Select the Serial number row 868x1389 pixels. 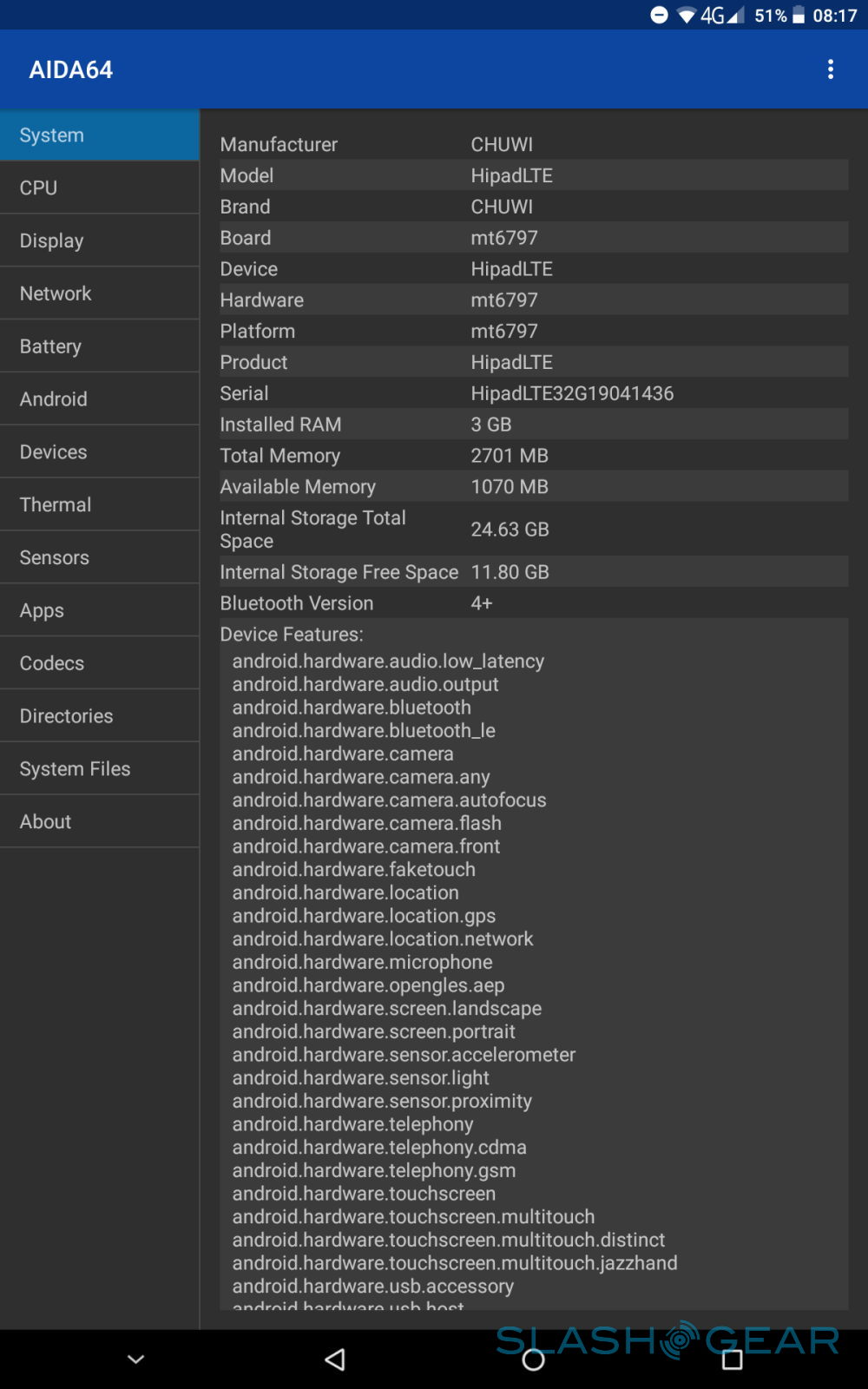(533, 393)
